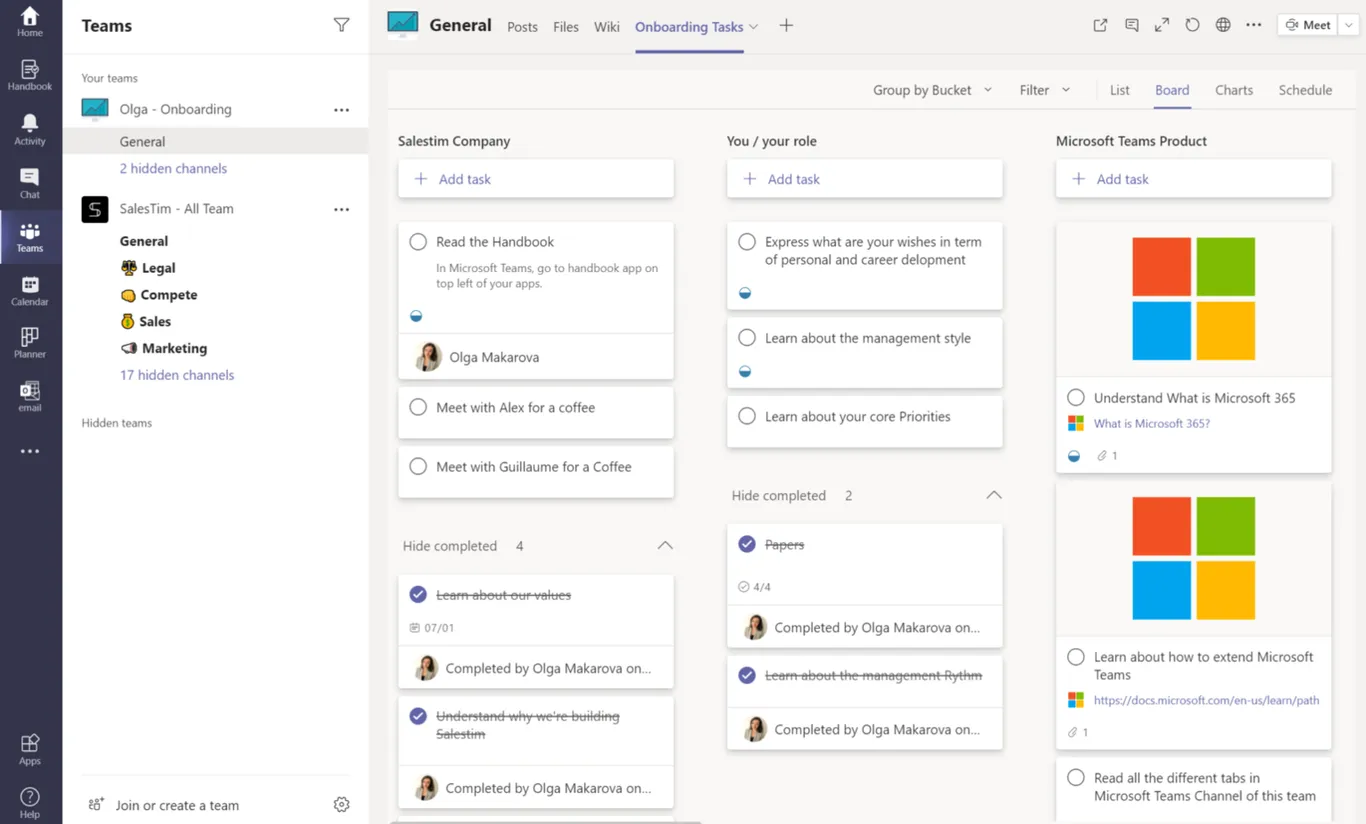Click the General channel team avatar in header
The image size is (1366, 824).
403,24
